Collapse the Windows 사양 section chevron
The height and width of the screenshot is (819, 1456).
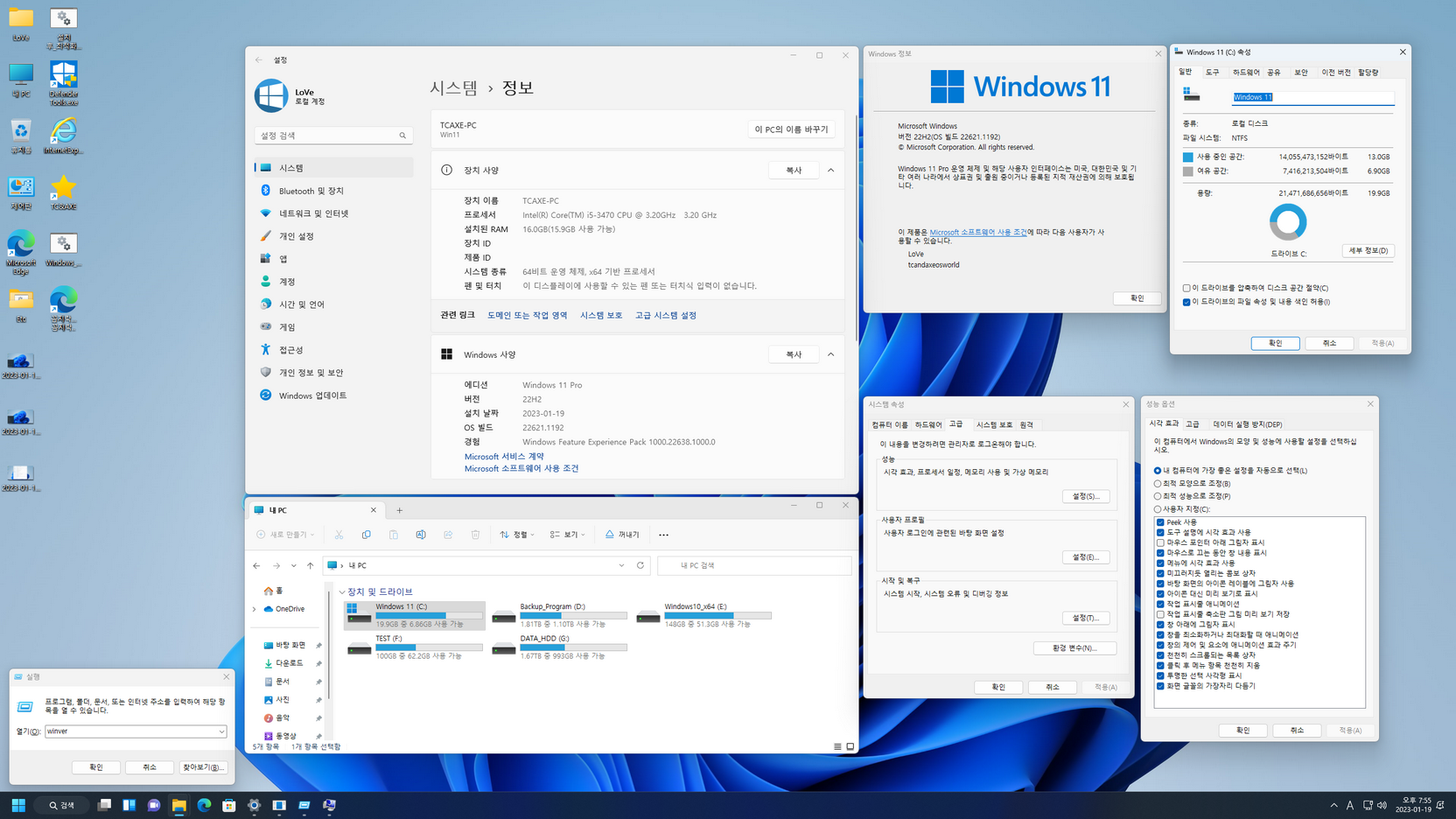click(x=830, y=354)
